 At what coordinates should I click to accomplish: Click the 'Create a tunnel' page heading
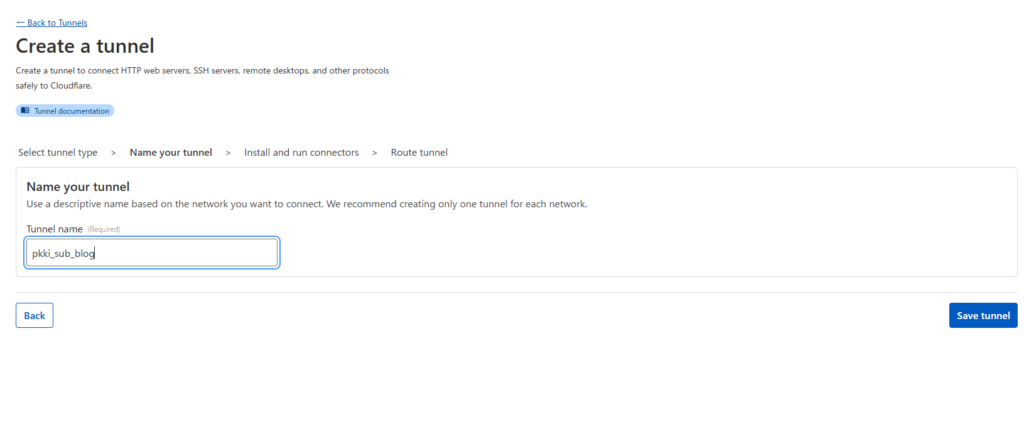pyautogui.click(x=85, y=46)
